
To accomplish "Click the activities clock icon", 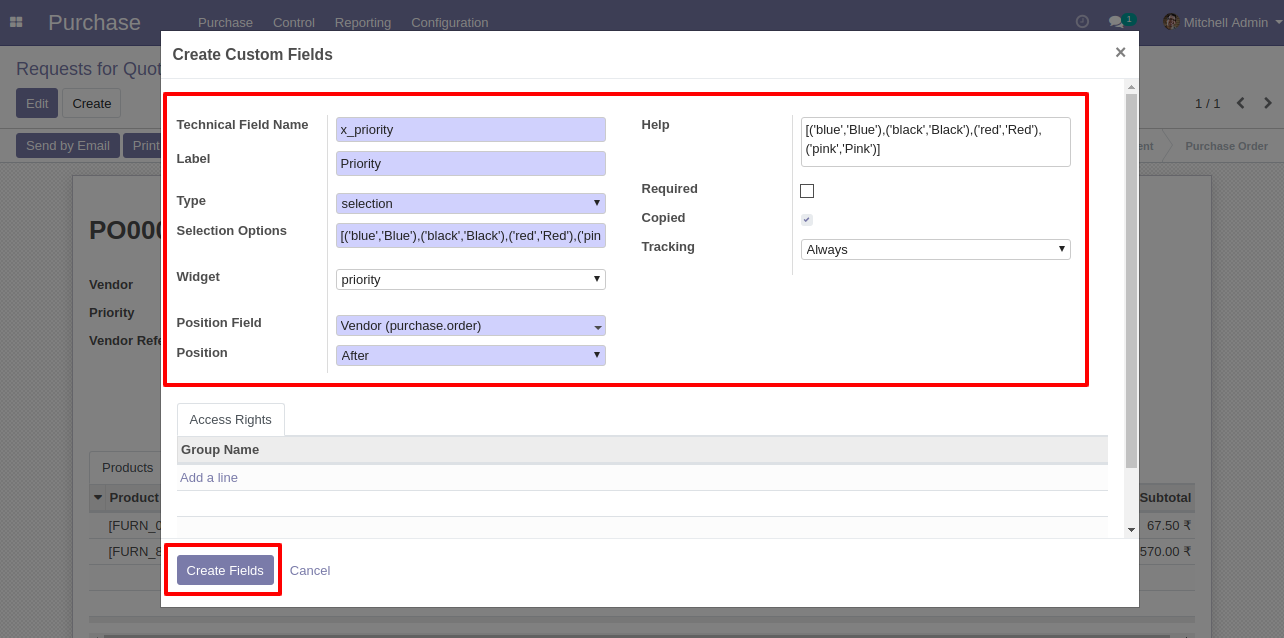I will tap(1082, 22).
